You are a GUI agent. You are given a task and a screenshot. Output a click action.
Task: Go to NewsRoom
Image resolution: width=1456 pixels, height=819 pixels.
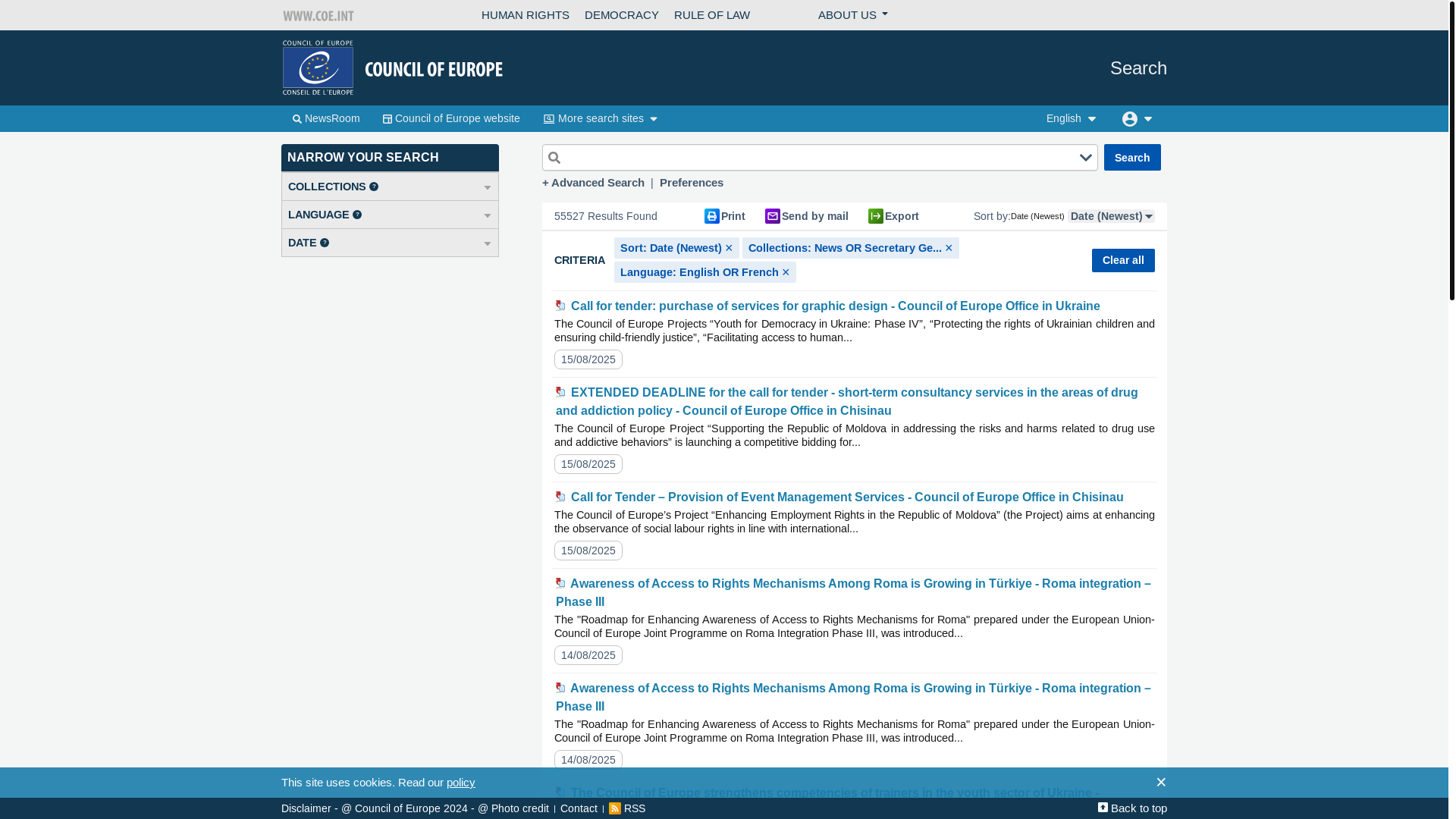[x=326, y=118]
